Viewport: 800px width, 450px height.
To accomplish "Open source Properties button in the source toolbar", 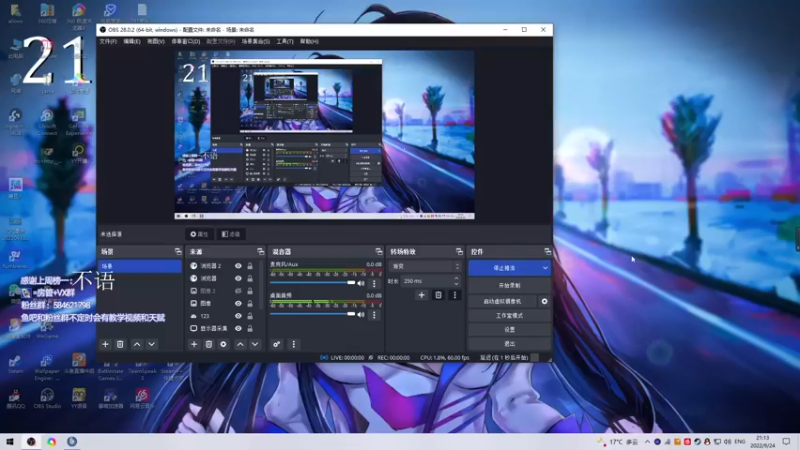I will [199, 234].
